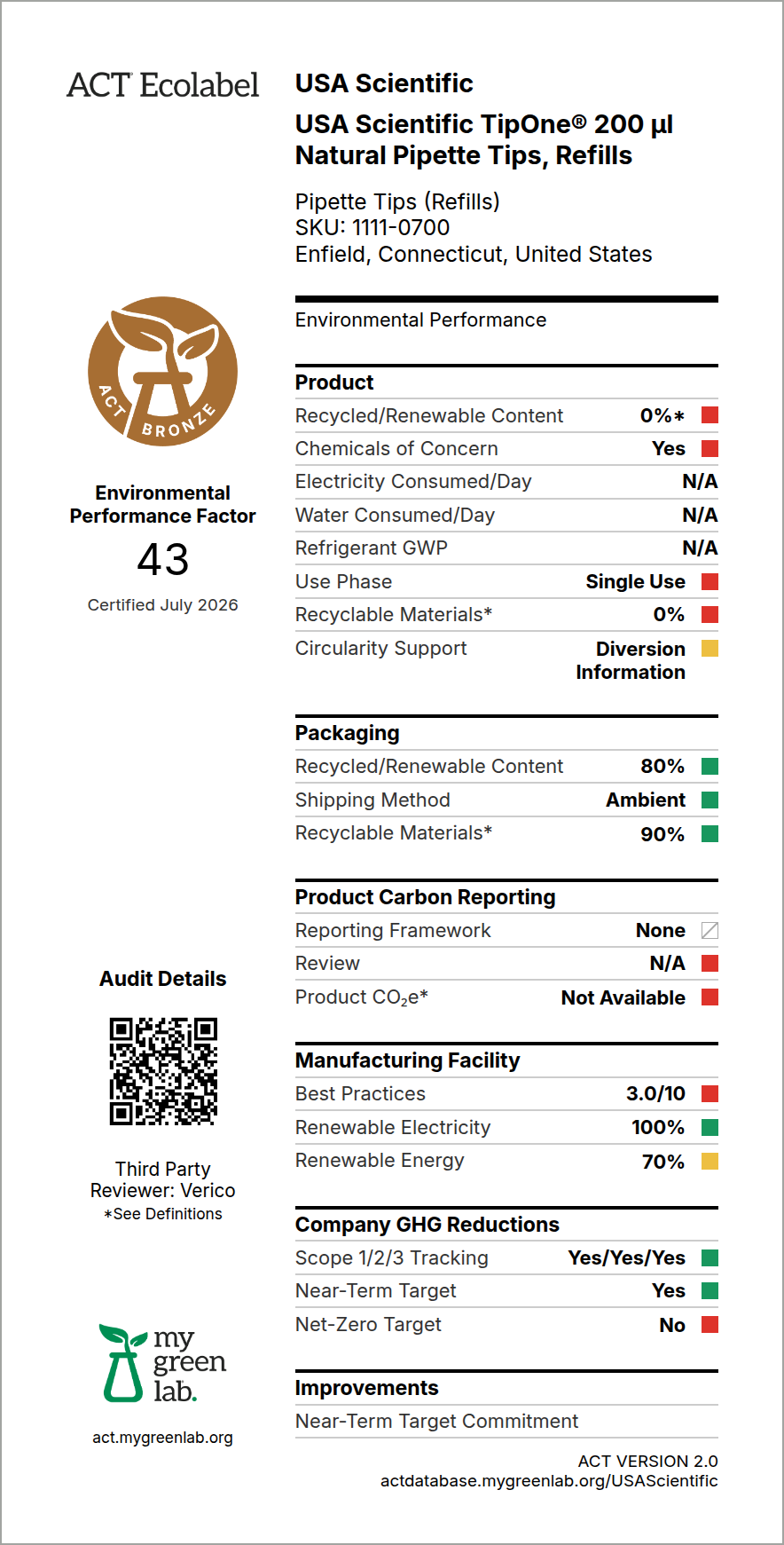The image size is (784, 1545).
Task: Click the Audit Details QR code
Action: [x=163, y=1071]
